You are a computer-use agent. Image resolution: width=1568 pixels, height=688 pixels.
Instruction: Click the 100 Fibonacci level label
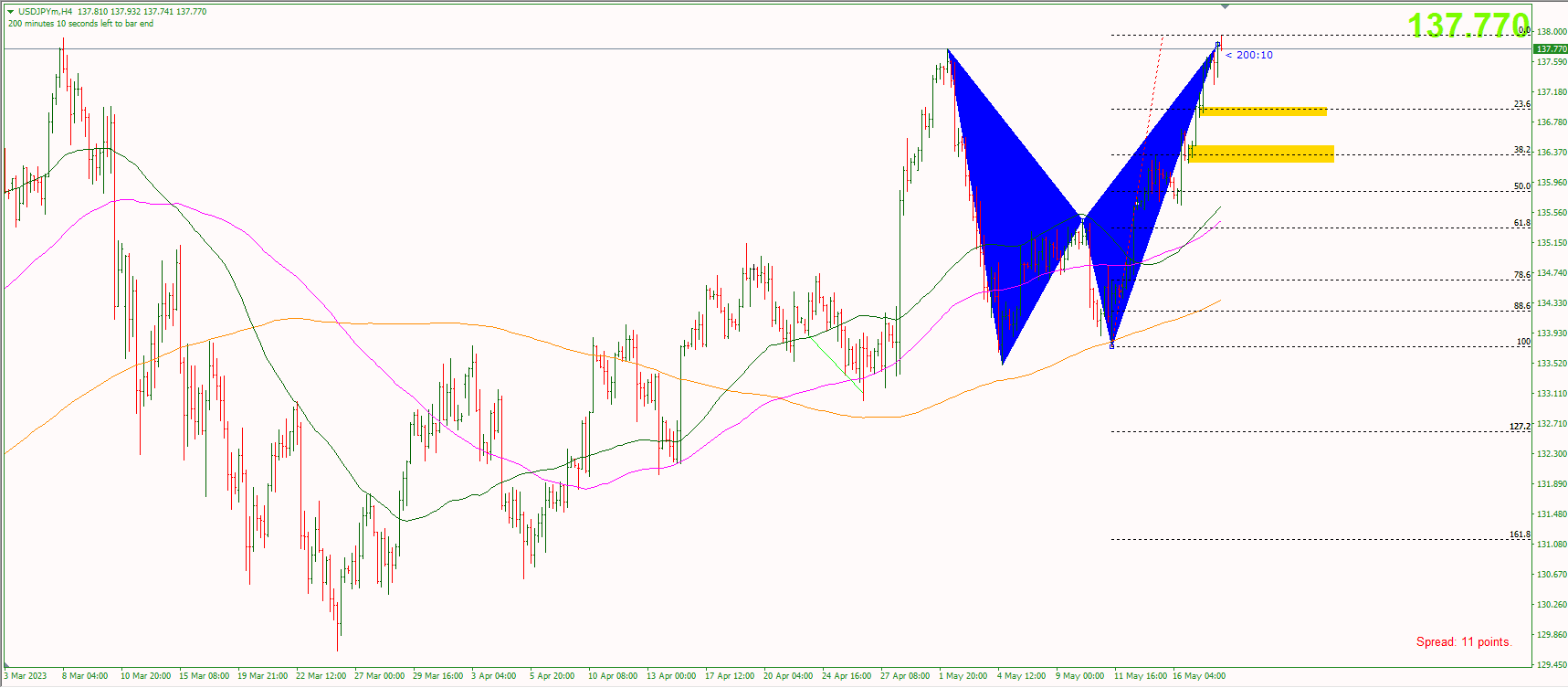click(x=1523, y=342)
